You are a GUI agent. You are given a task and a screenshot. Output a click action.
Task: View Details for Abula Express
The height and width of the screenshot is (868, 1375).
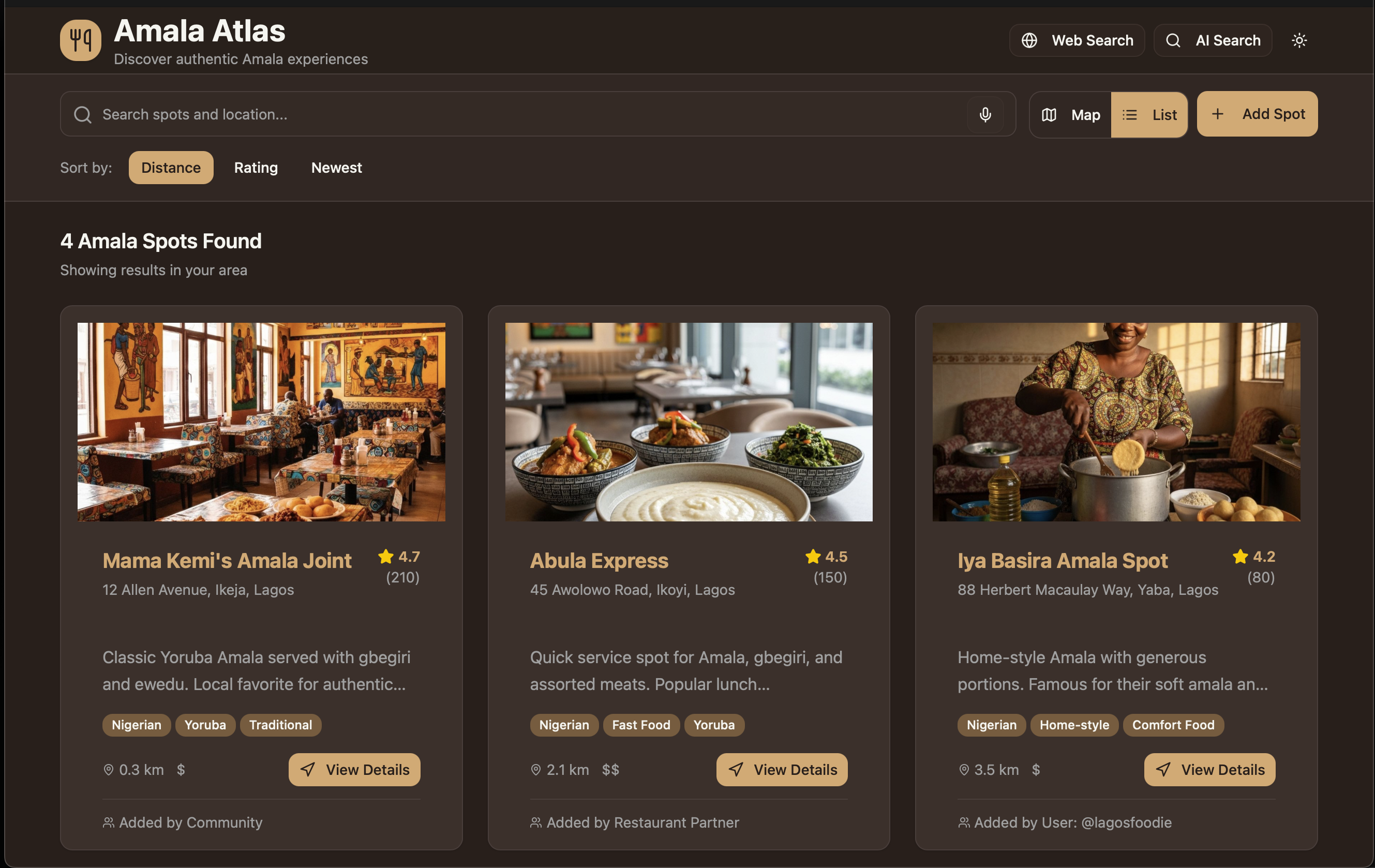(x=782, y=770)
